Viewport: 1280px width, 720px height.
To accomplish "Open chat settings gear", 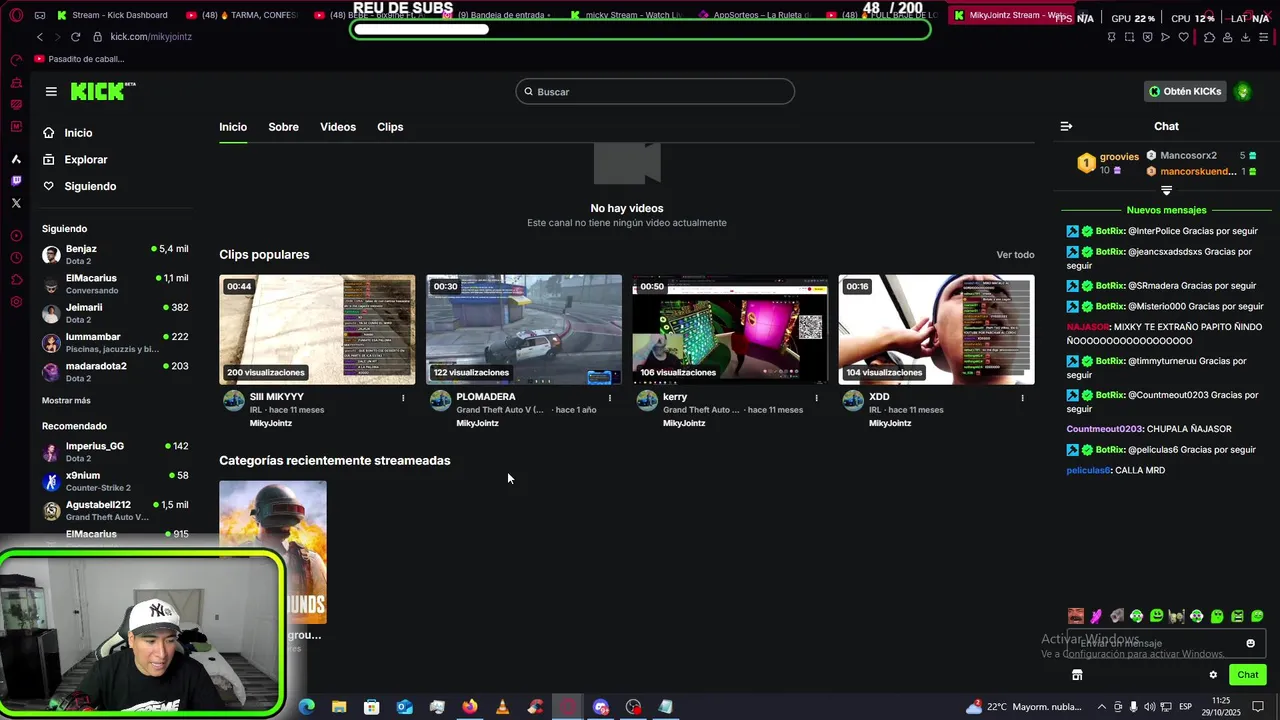I will coord(1213,675).
